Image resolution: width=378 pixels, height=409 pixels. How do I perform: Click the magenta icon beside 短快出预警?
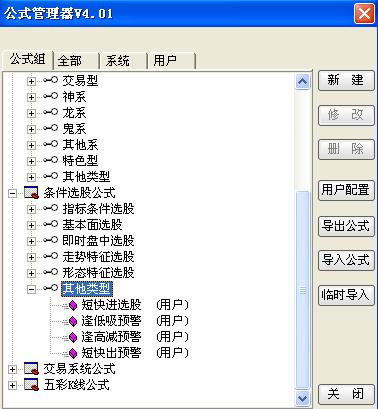click(x=73, y=353)
